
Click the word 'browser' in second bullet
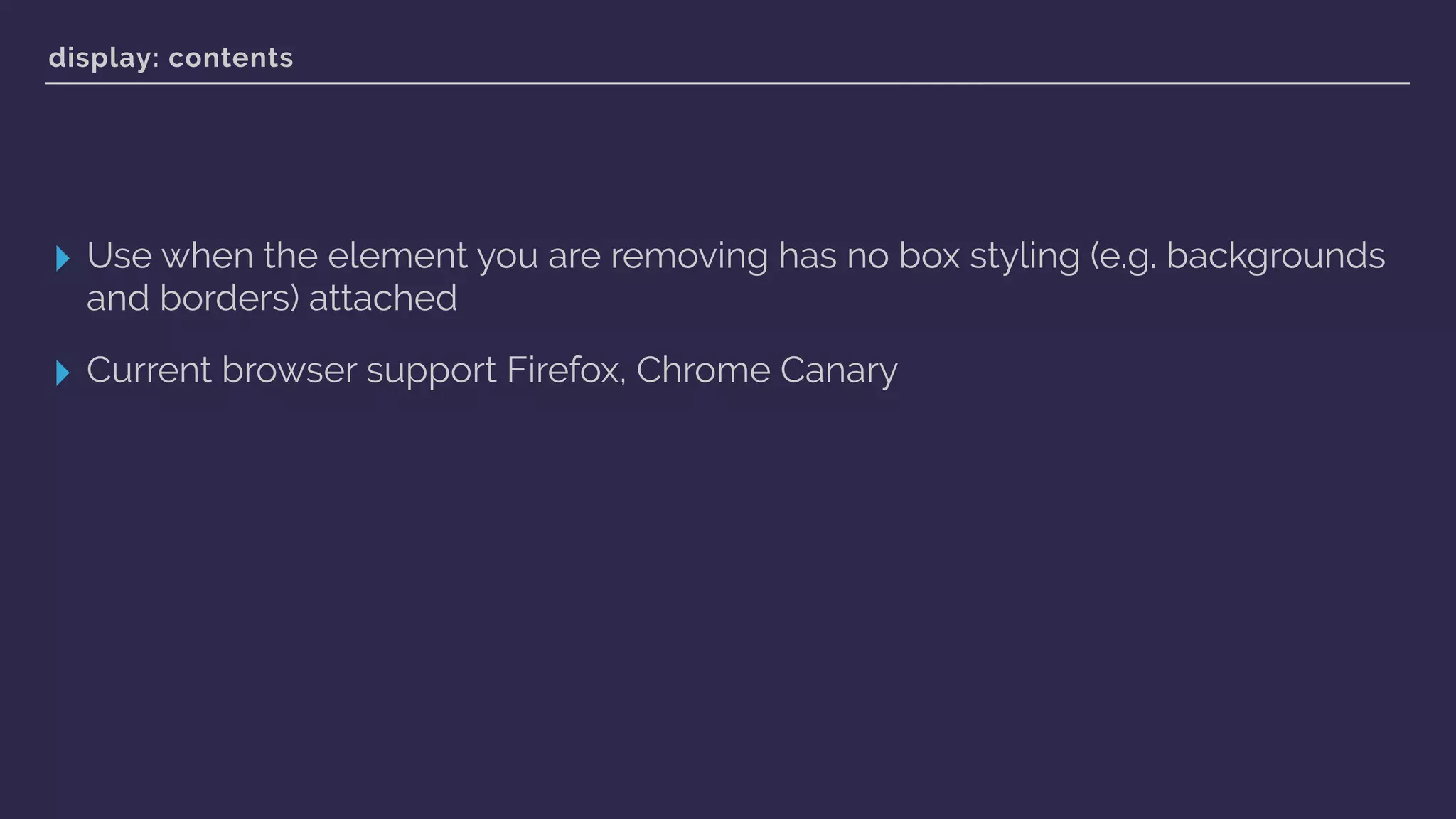pos(289,370)
